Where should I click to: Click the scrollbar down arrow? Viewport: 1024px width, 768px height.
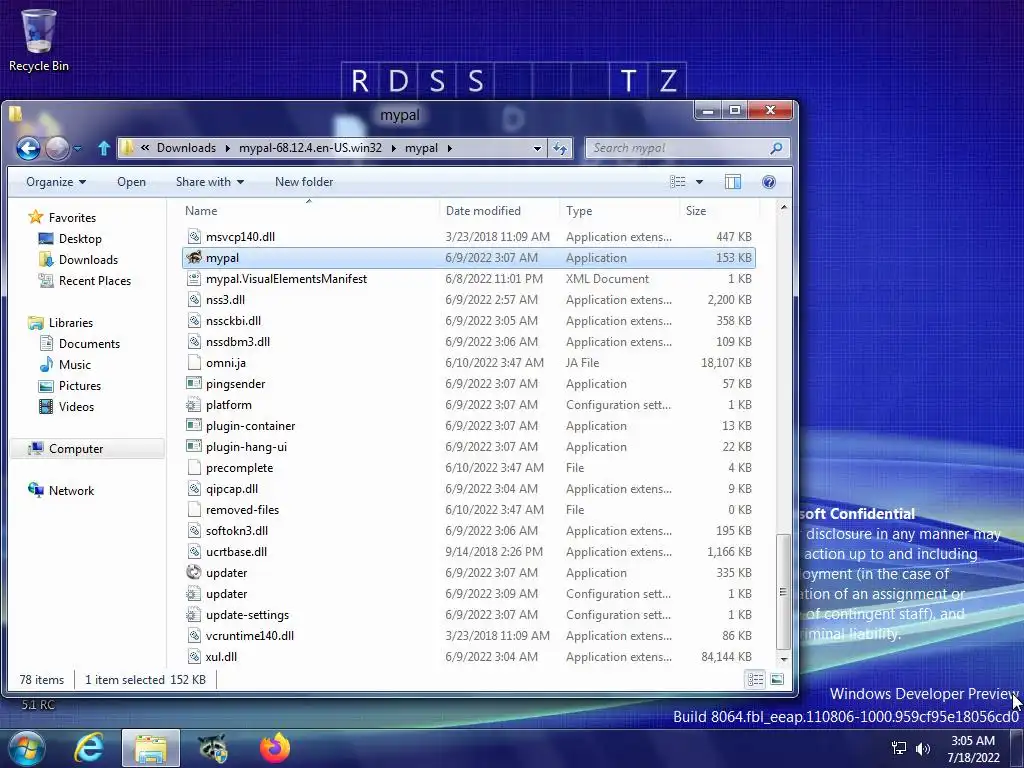(x=783, y=658)
